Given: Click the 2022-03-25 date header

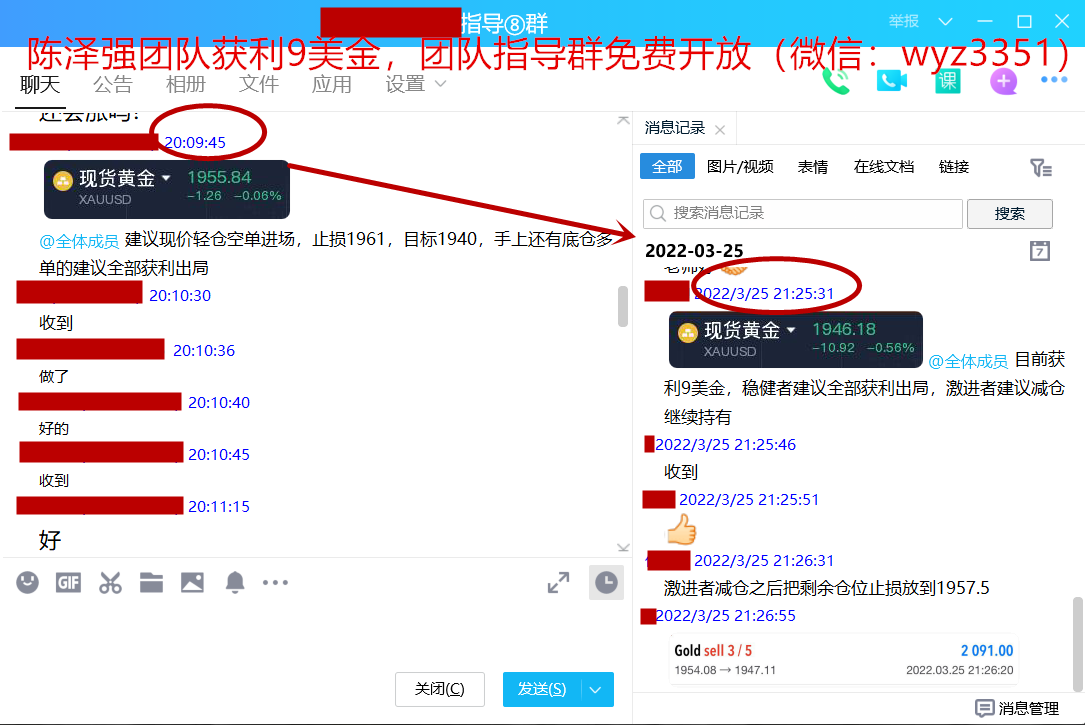Looking at the screenshot, I should (694, 250).
